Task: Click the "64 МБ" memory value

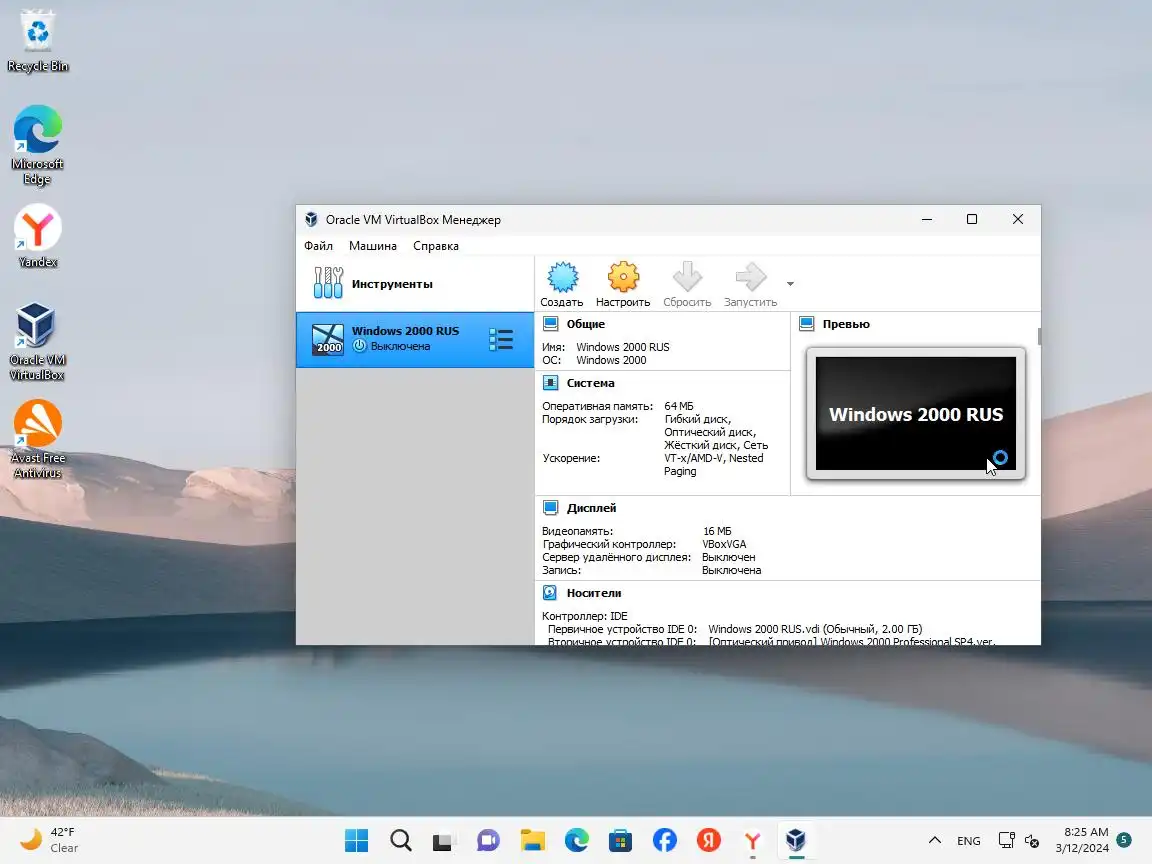Action: [x=679, y=406]
